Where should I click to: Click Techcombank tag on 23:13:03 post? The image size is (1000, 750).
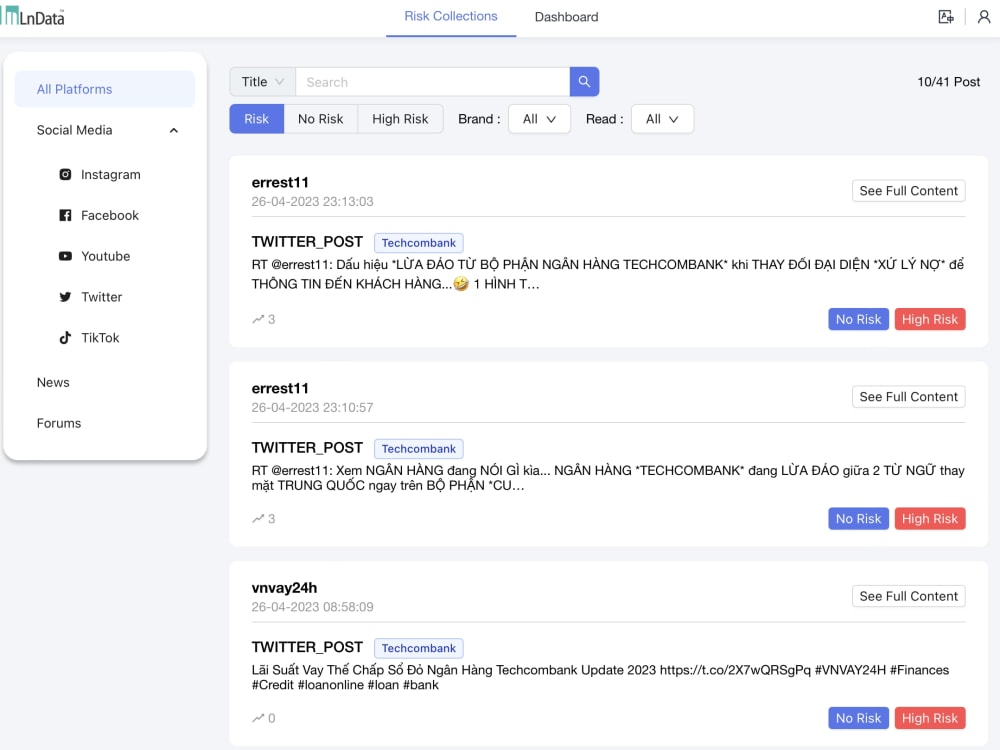tap(418, 242)
